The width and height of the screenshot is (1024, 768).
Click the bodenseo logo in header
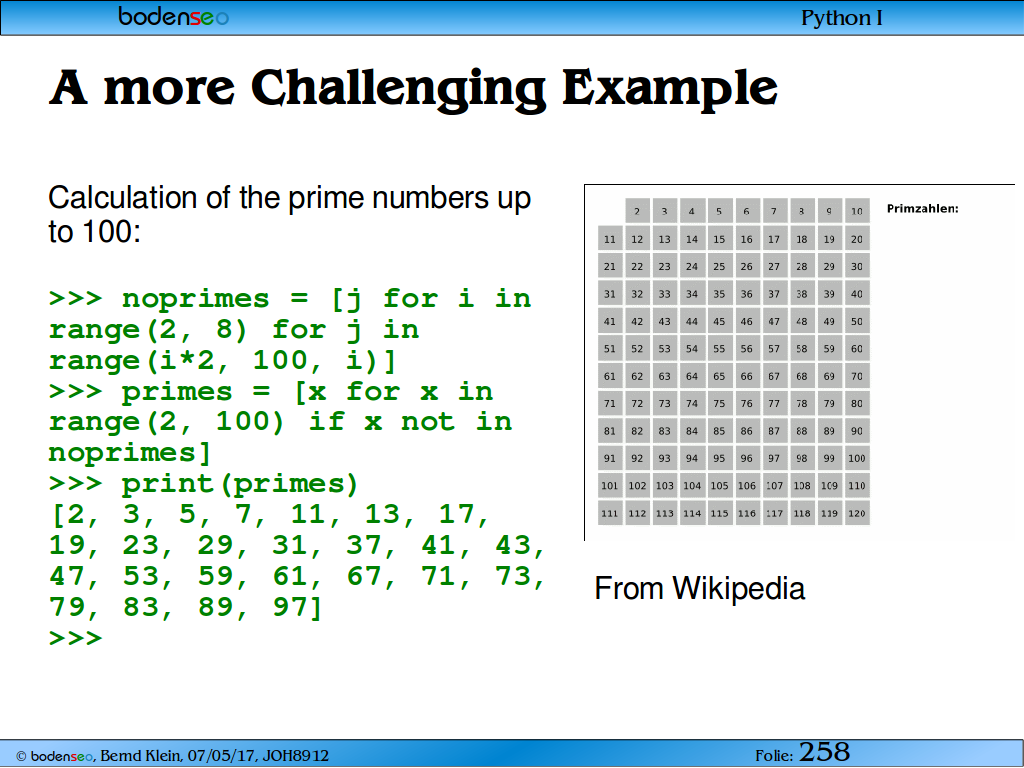173,16
